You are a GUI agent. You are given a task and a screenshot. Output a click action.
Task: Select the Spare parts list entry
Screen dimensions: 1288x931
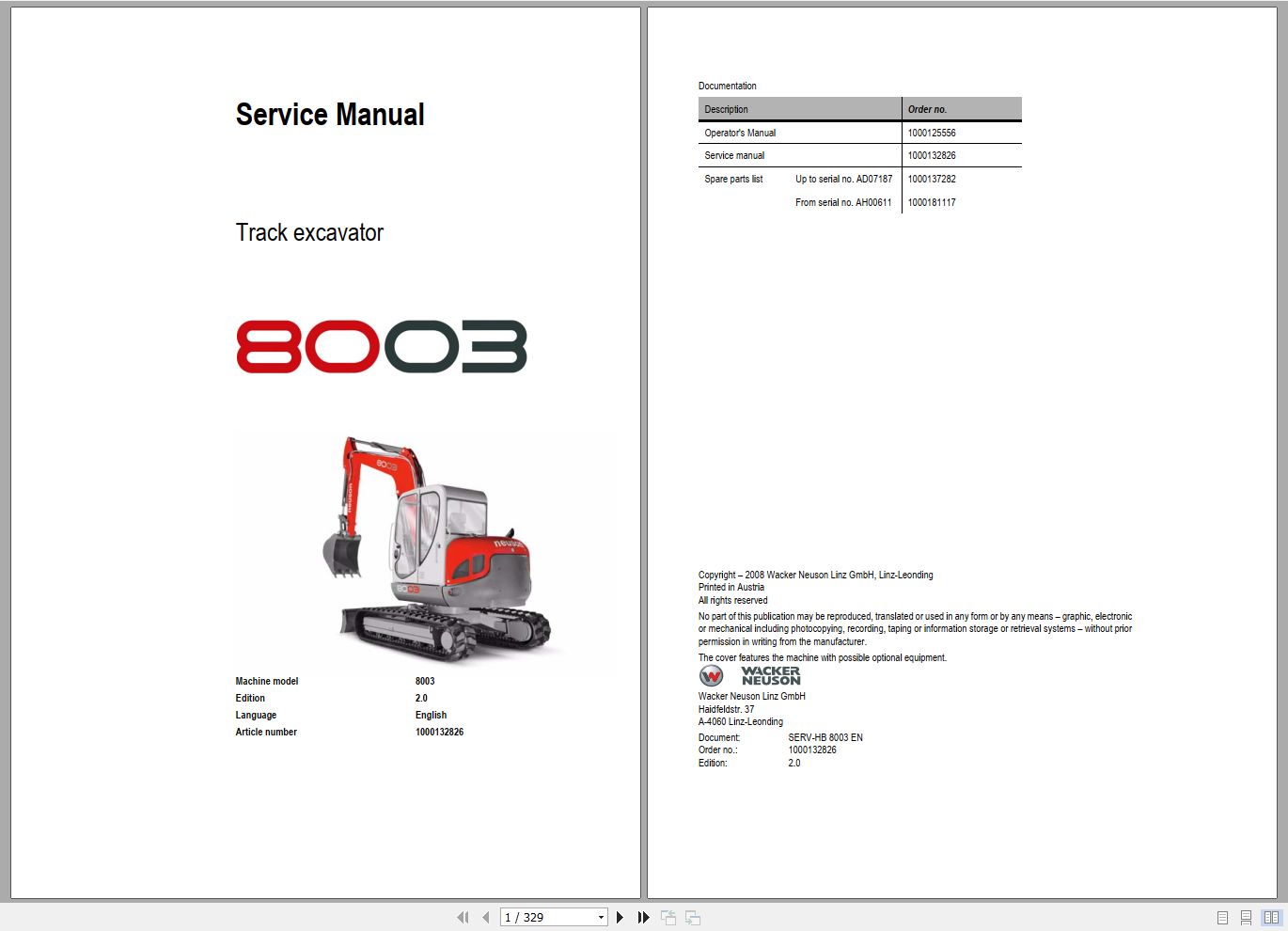733,179
